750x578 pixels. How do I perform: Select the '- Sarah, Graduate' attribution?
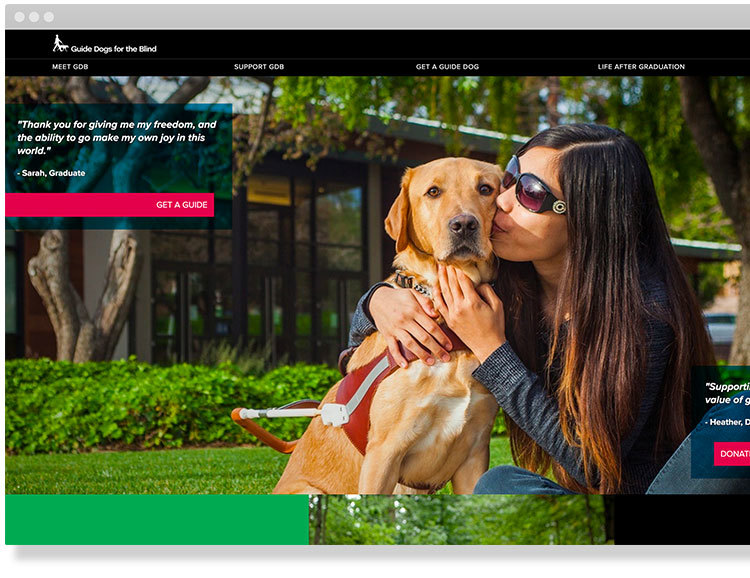click(x=51, y=173)
